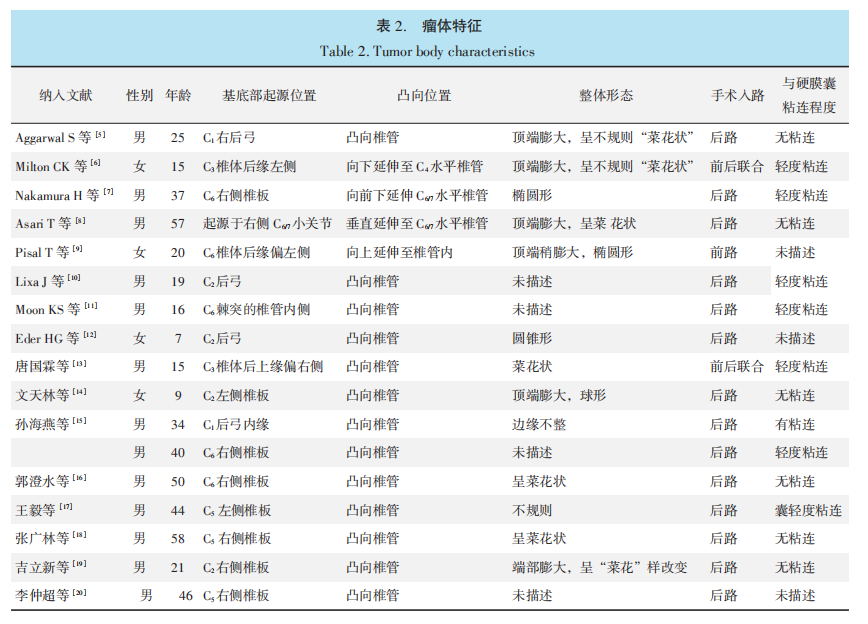Image resolution: width=868 pixels, height=624 pixels.
Task: Select the column header '性别'
Action: [x=140, y=95]
